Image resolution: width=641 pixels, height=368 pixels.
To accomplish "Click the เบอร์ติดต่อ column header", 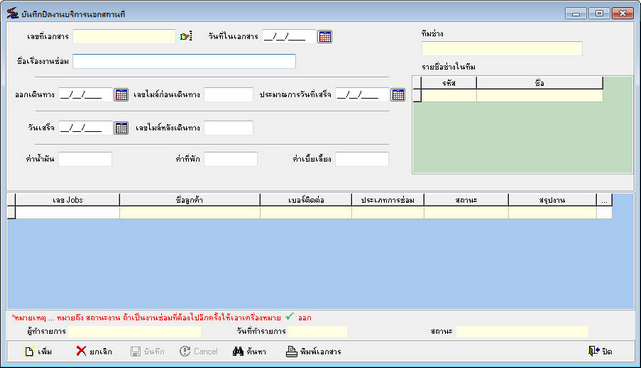I will coord(306,200).
